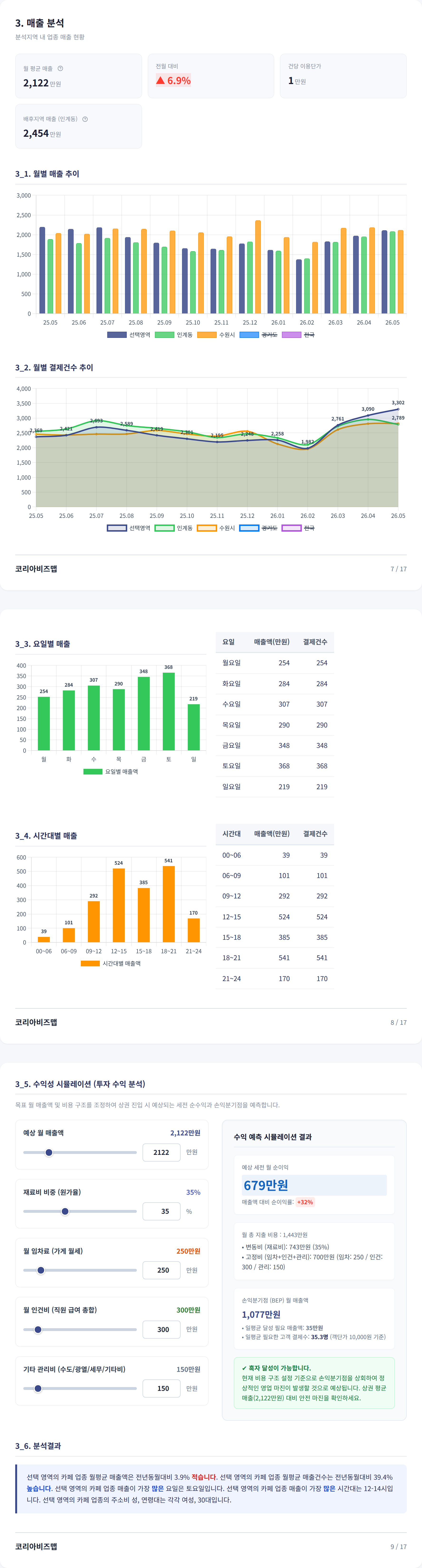Click 시간대 column header in hourly table

pyautogui.click(x=231, y=833)
